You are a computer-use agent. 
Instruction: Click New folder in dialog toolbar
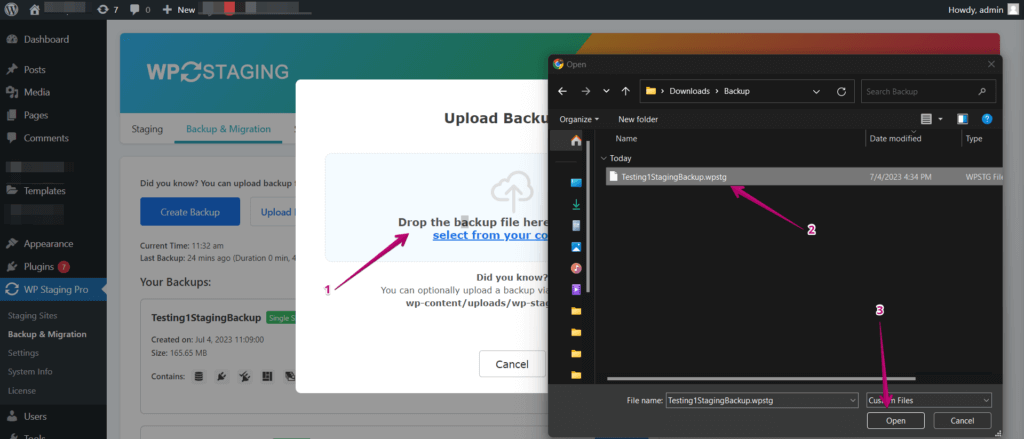pos(638,119)
